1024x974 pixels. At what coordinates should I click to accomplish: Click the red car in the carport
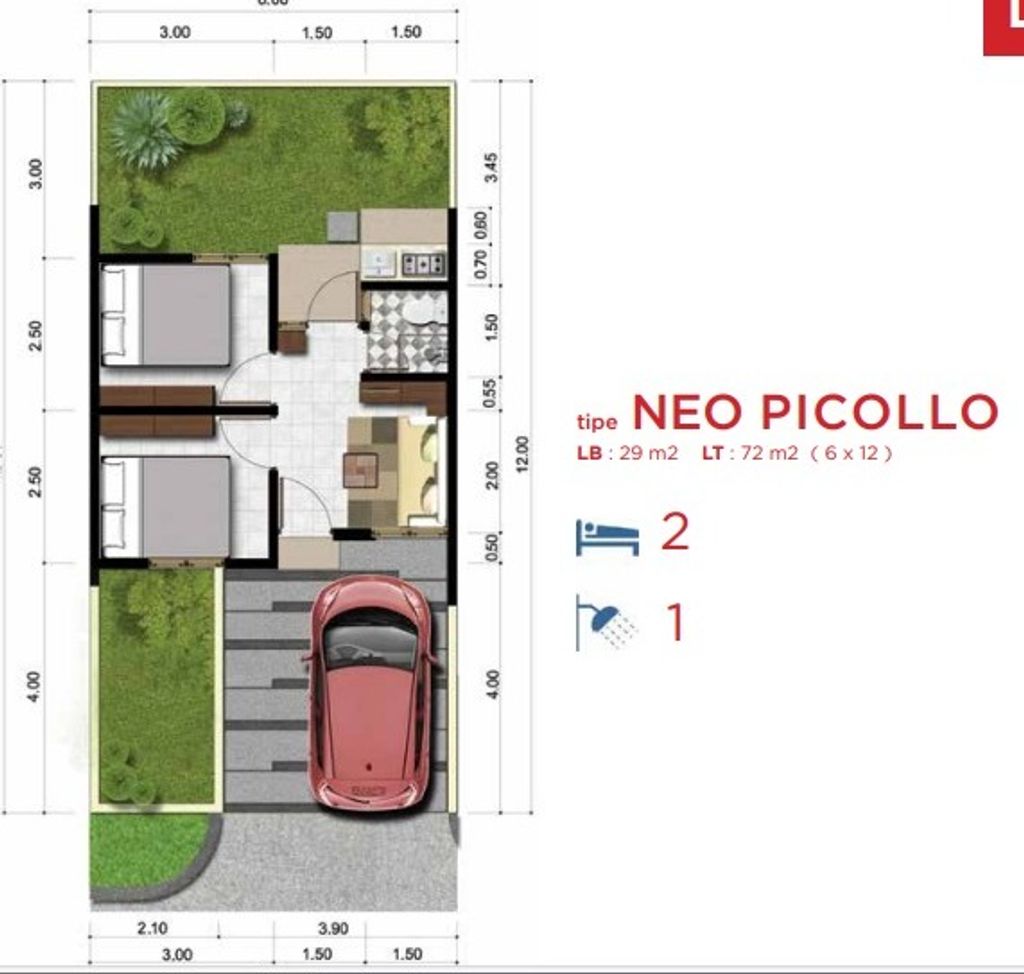pyautogui.click(x=370, y=693)
